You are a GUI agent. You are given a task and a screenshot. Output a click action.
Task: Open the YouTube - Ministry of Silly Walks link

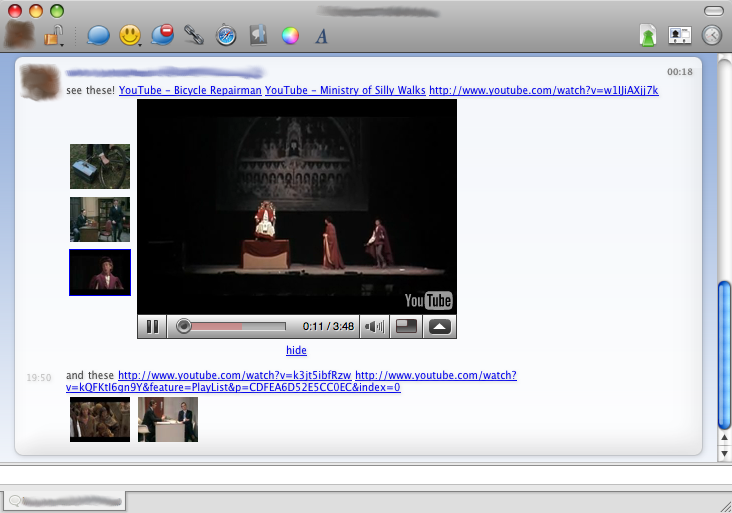345,90
